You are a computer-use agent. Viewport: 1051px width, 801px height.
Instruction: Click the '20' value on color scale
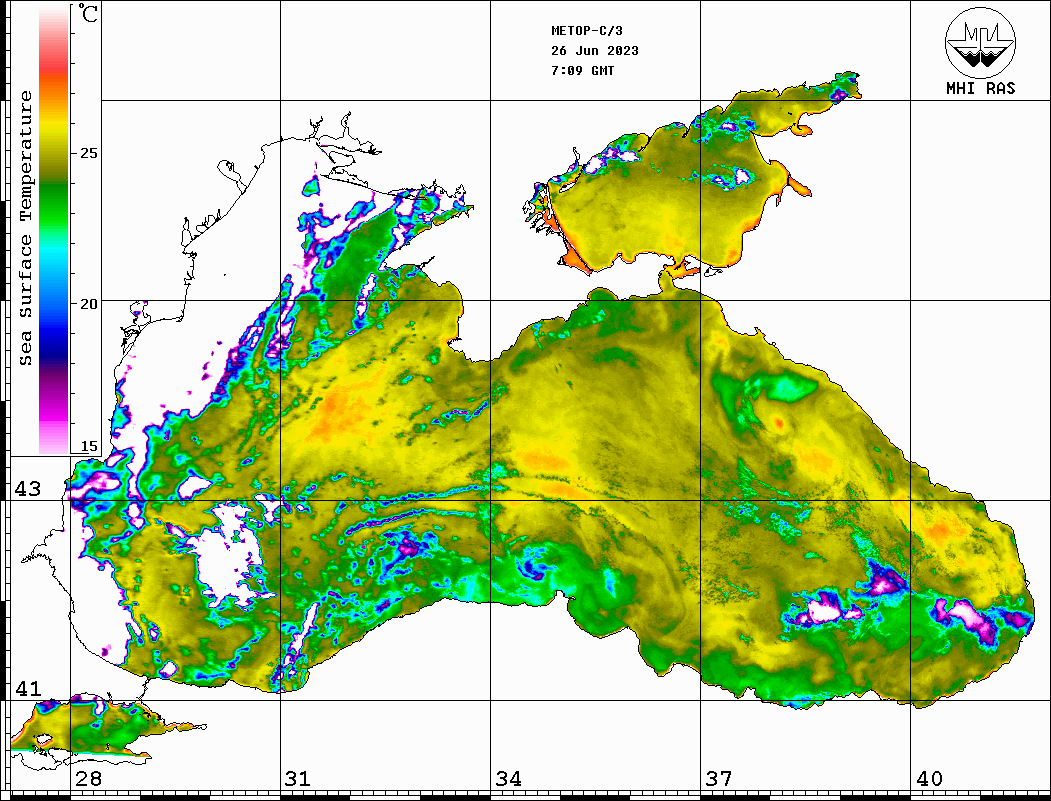(x=88, y=304)
